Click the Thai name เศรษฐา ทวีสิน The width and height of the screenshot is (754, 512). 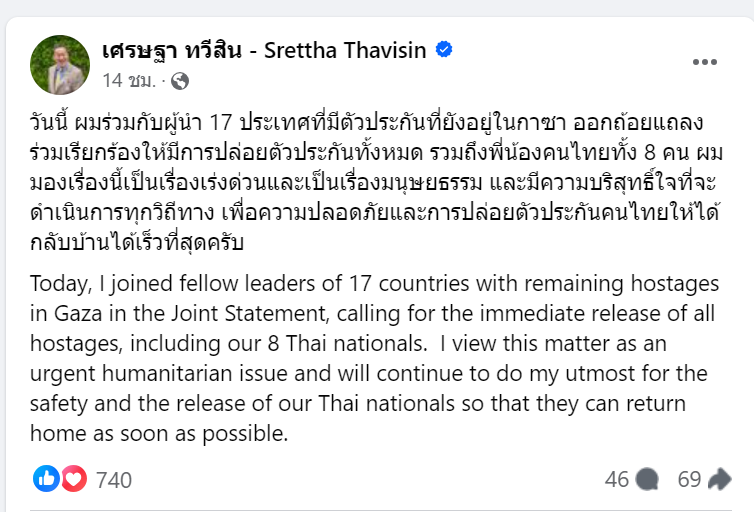[x=171, y=51]
